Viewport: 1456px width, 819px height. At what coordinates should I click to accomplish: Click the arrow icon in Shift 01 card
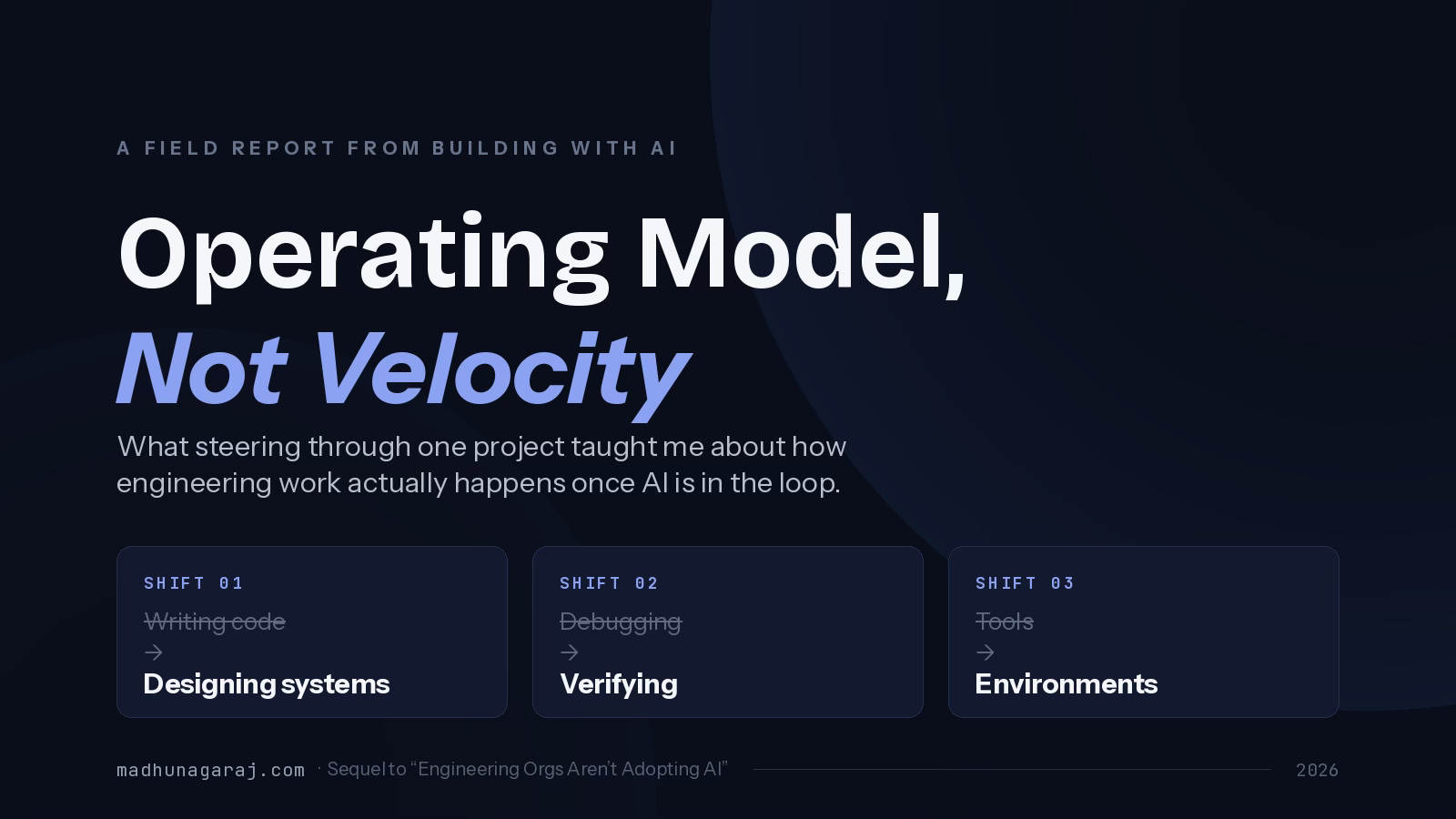154,652
